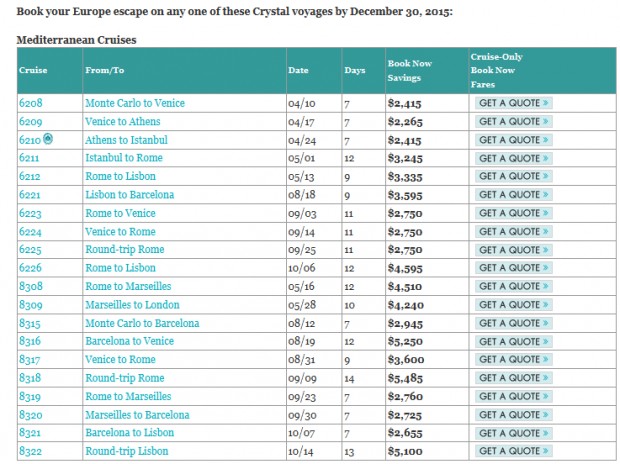620x464 pixels.
Task: Open cruise number 8322 link
Action: [x=30, y=451]
